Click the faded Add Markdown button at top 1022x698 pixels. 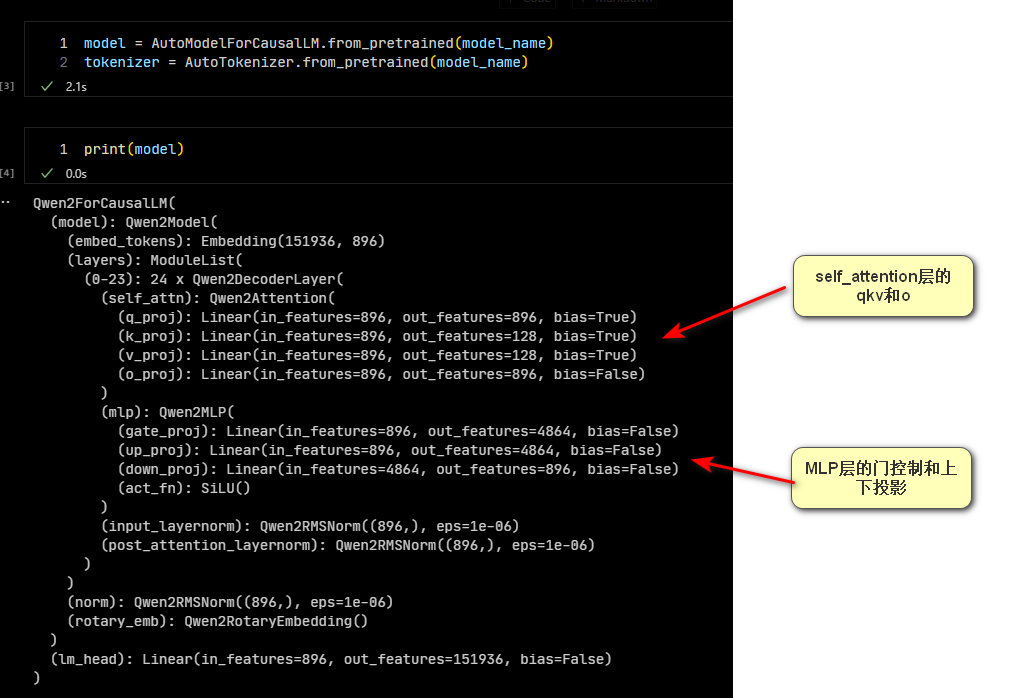[614, 2]
